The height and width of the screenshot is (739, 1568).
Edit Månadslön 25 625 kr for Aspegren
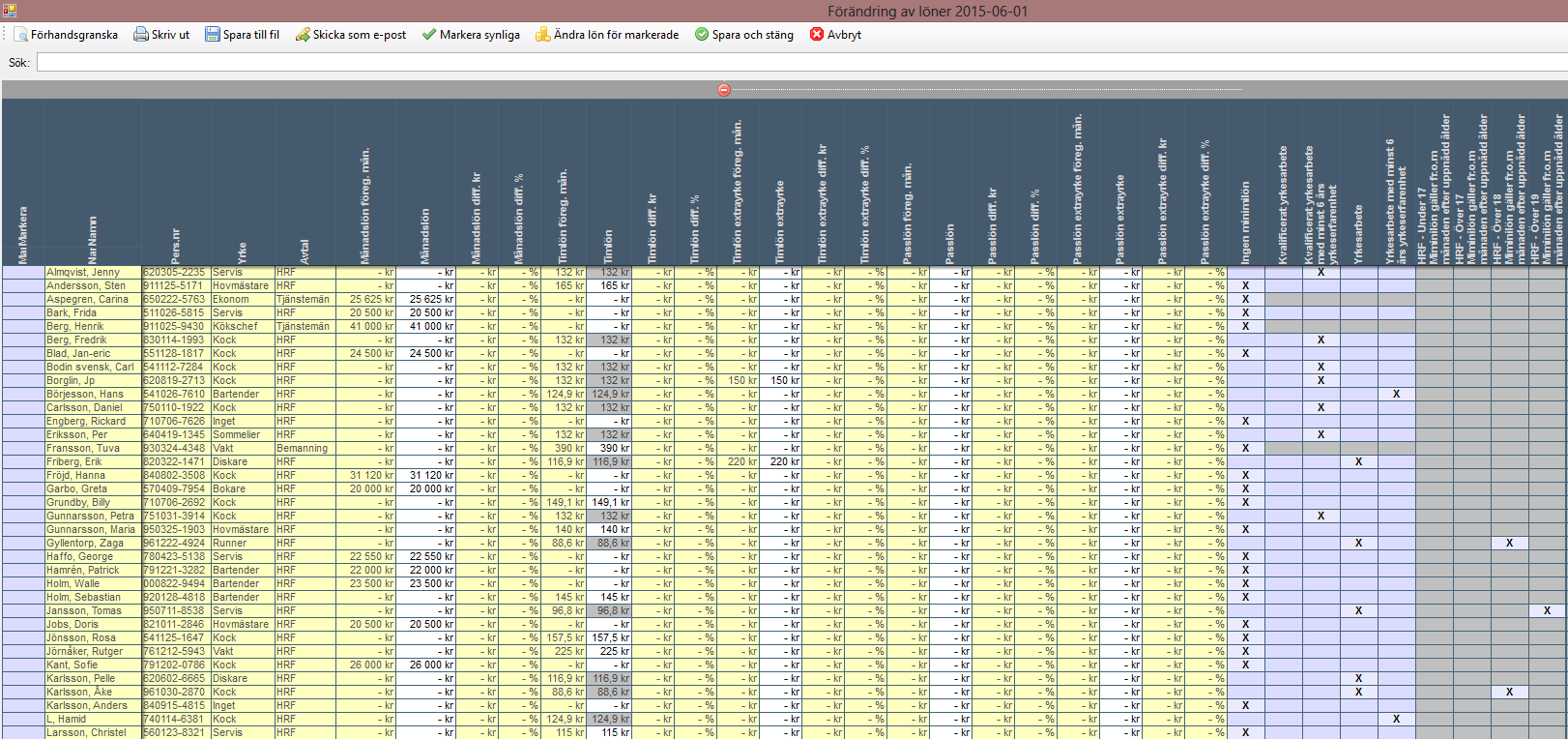tap(425, 300)
